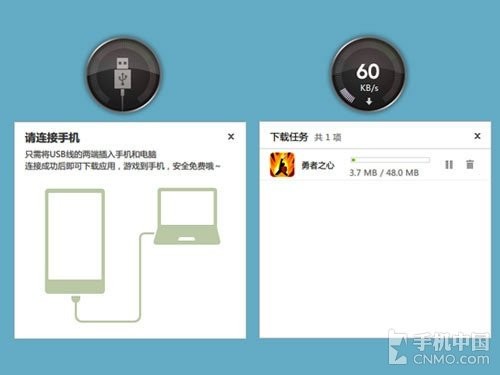
Task: Close the 请连接手机 panel
Action: click(231, 136)
